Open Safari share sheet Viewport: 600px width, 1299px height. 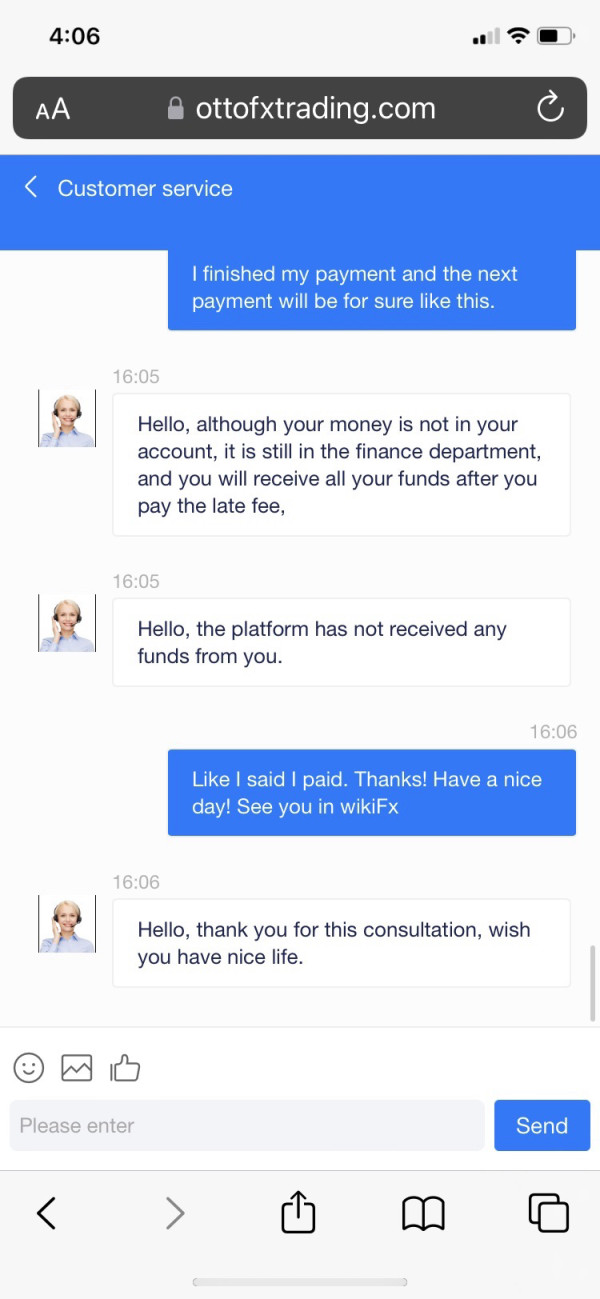pos(298,1213)
